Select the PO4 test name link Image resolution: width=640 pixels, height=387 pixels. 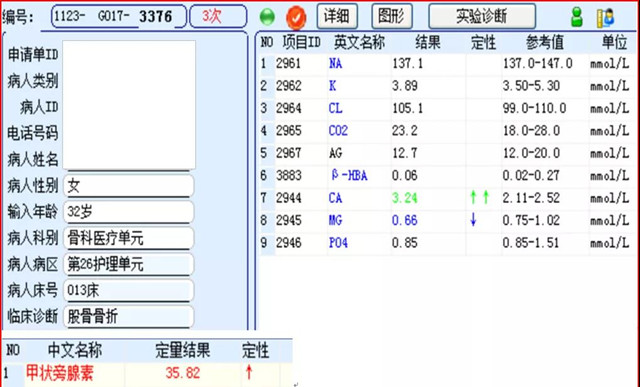tap(338, 243)
